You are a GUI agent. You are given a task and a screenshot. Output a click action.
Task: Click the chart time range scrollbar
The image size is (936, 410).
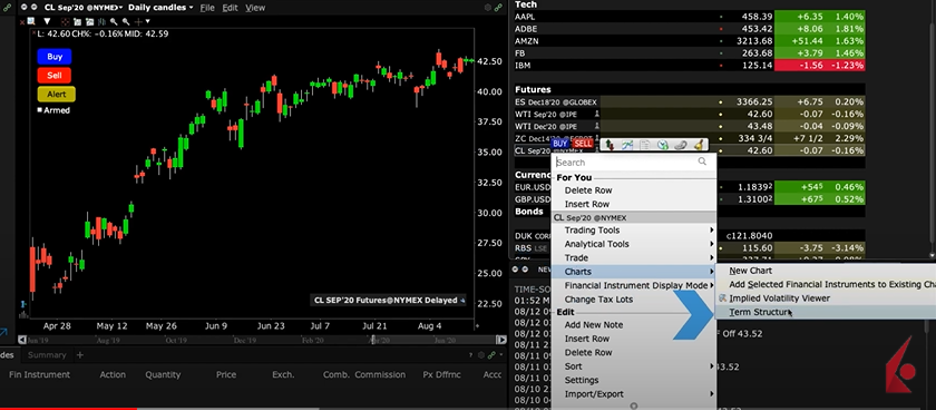[250, 340]
